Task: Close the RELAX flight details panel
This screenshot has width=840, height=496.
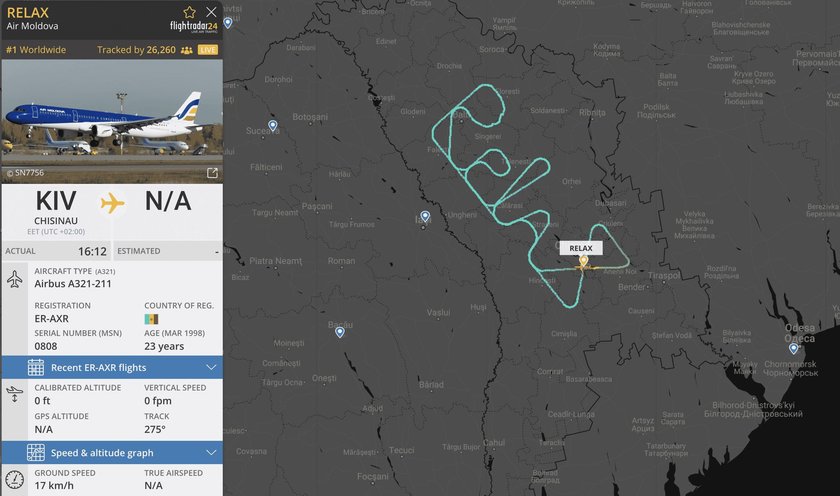Action: click(x=211, y=12)
